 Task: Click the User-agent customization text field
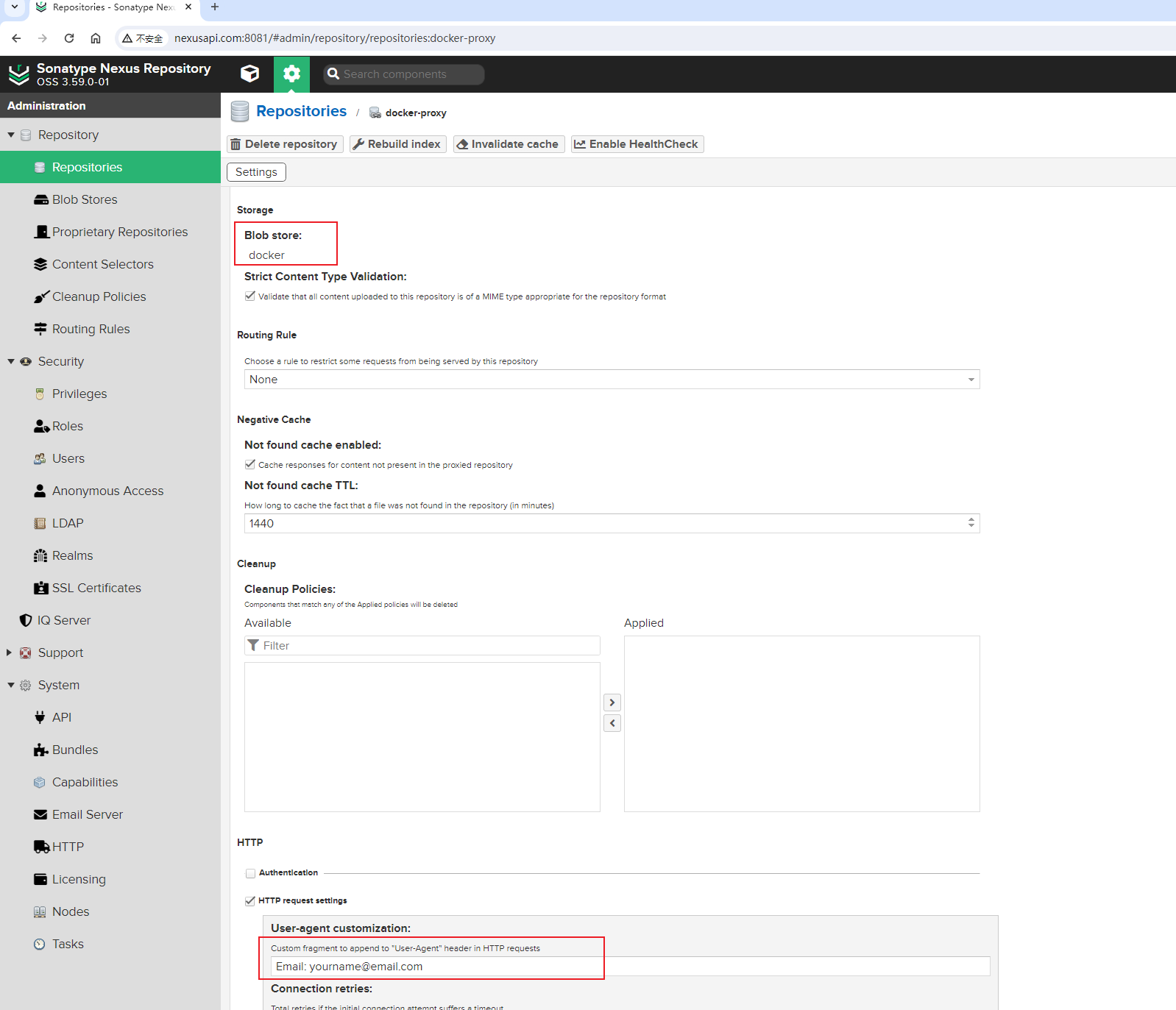pyautogui.click(x=630, y=967)
